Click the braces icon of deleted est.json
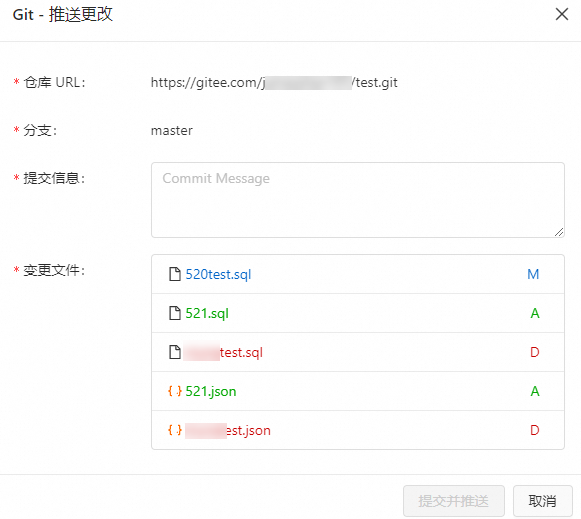 coord(175,430)
